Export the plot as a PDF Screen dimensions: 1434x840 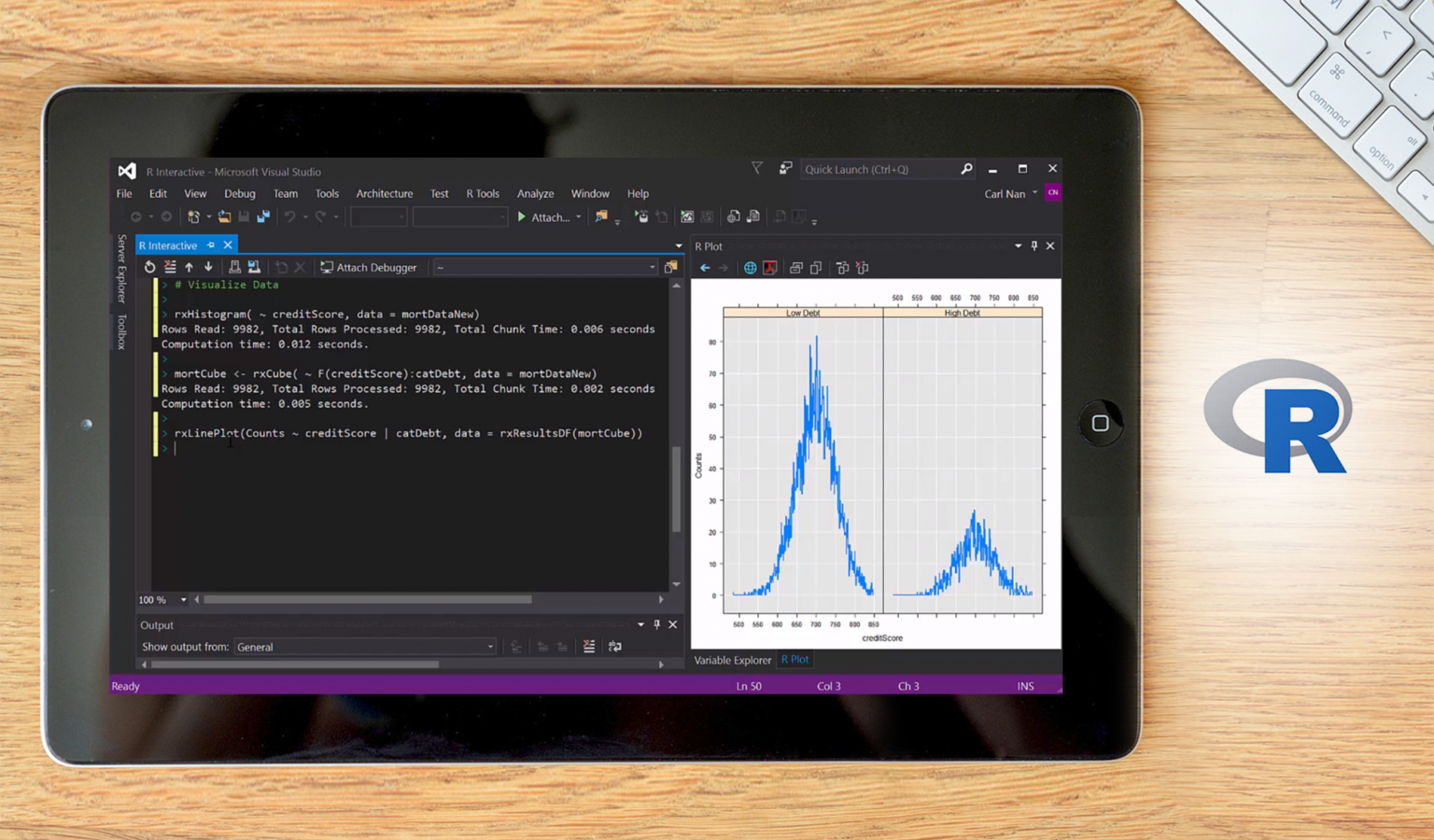(770, 269)
